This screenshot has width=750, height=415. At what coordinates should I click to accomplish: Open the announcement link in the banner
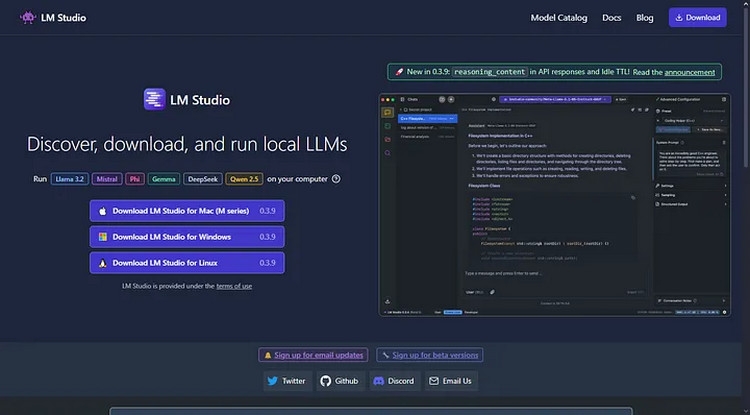689,72
